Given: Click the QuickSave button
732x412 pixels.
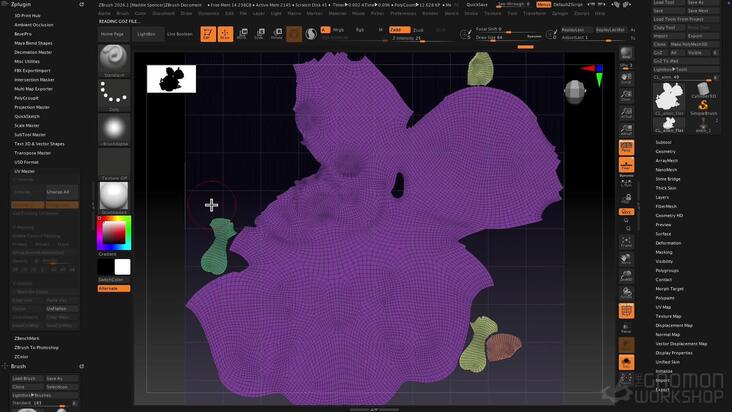Looking at the screenshot, I should (x=477, y=4).
